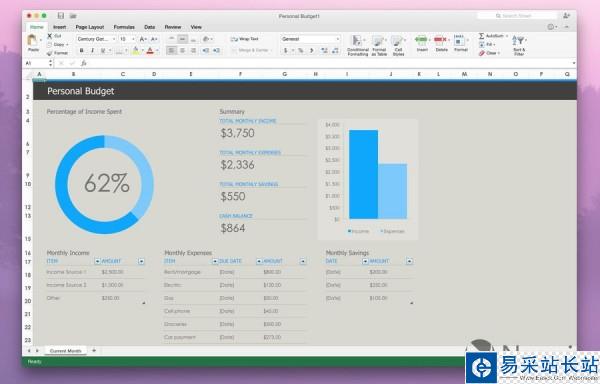Image resolution: width=600 pixels, height=384 pixels.
Task: Toggle middle vertical alignment
Action: [x=183, y=39]
